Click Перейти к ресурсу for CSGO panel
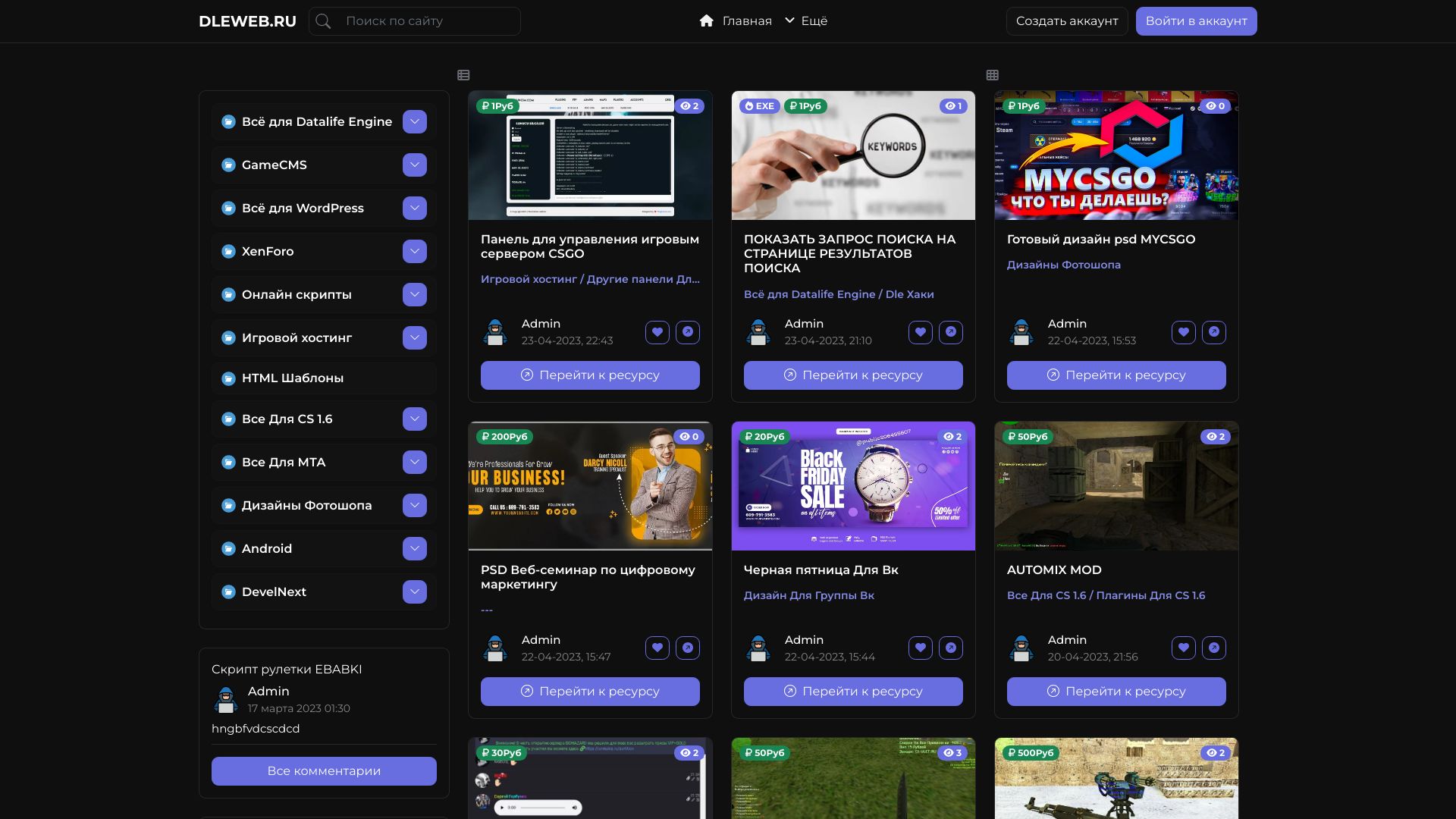The image size is (1456, 819). pyautogui.click(x=590, y=375)
